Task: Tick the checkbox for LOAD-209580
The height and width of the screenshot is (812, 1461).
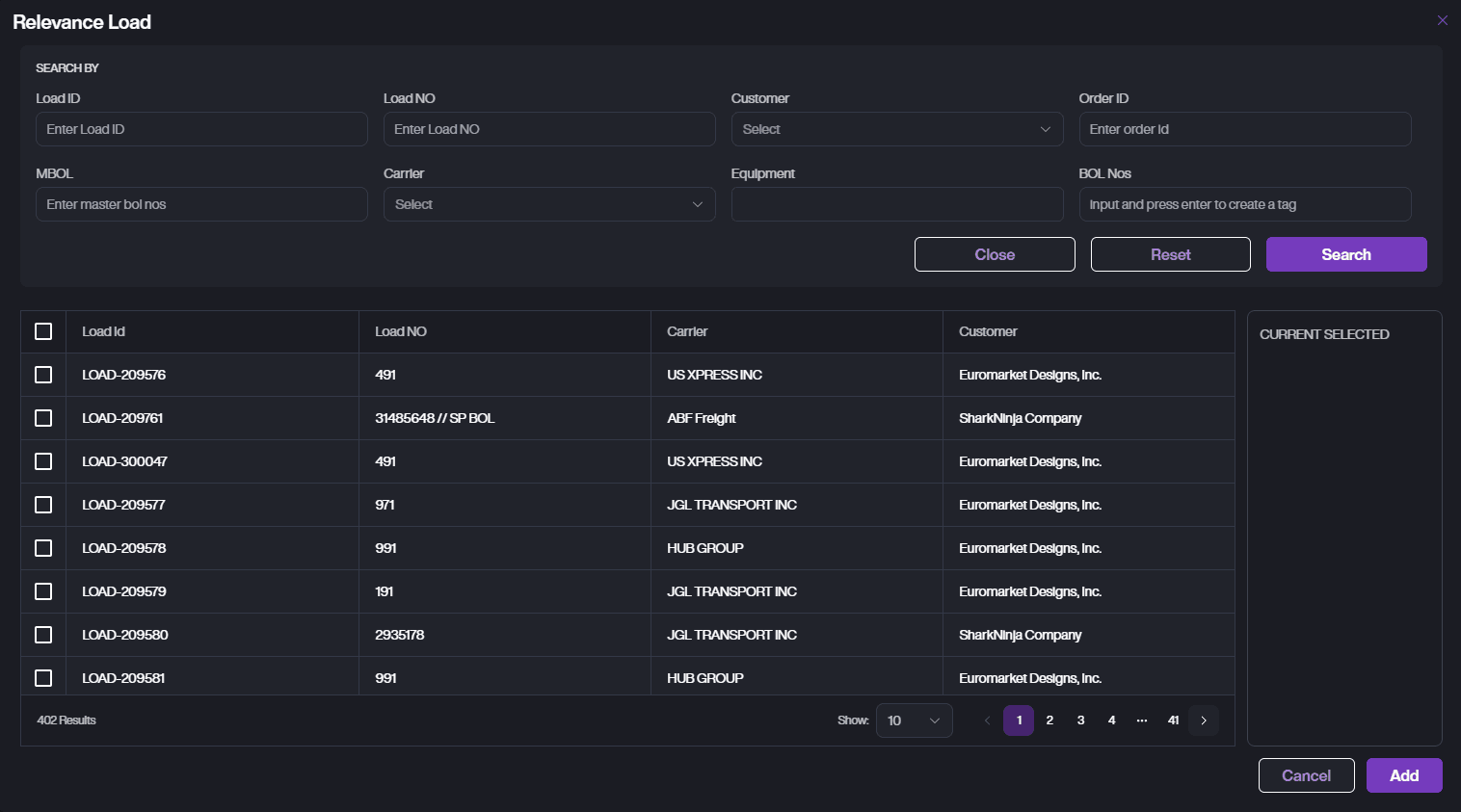Action: (x=43, y=635)
